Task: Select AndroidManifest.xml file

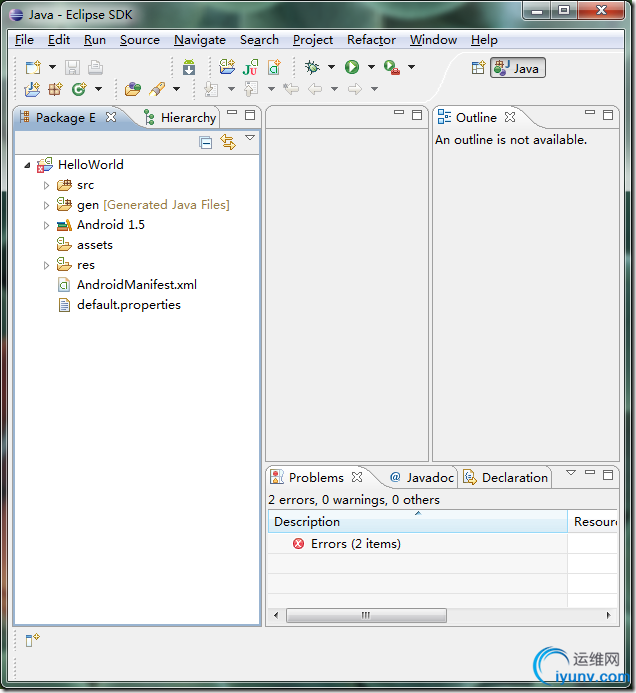Action: click(127, 285)
